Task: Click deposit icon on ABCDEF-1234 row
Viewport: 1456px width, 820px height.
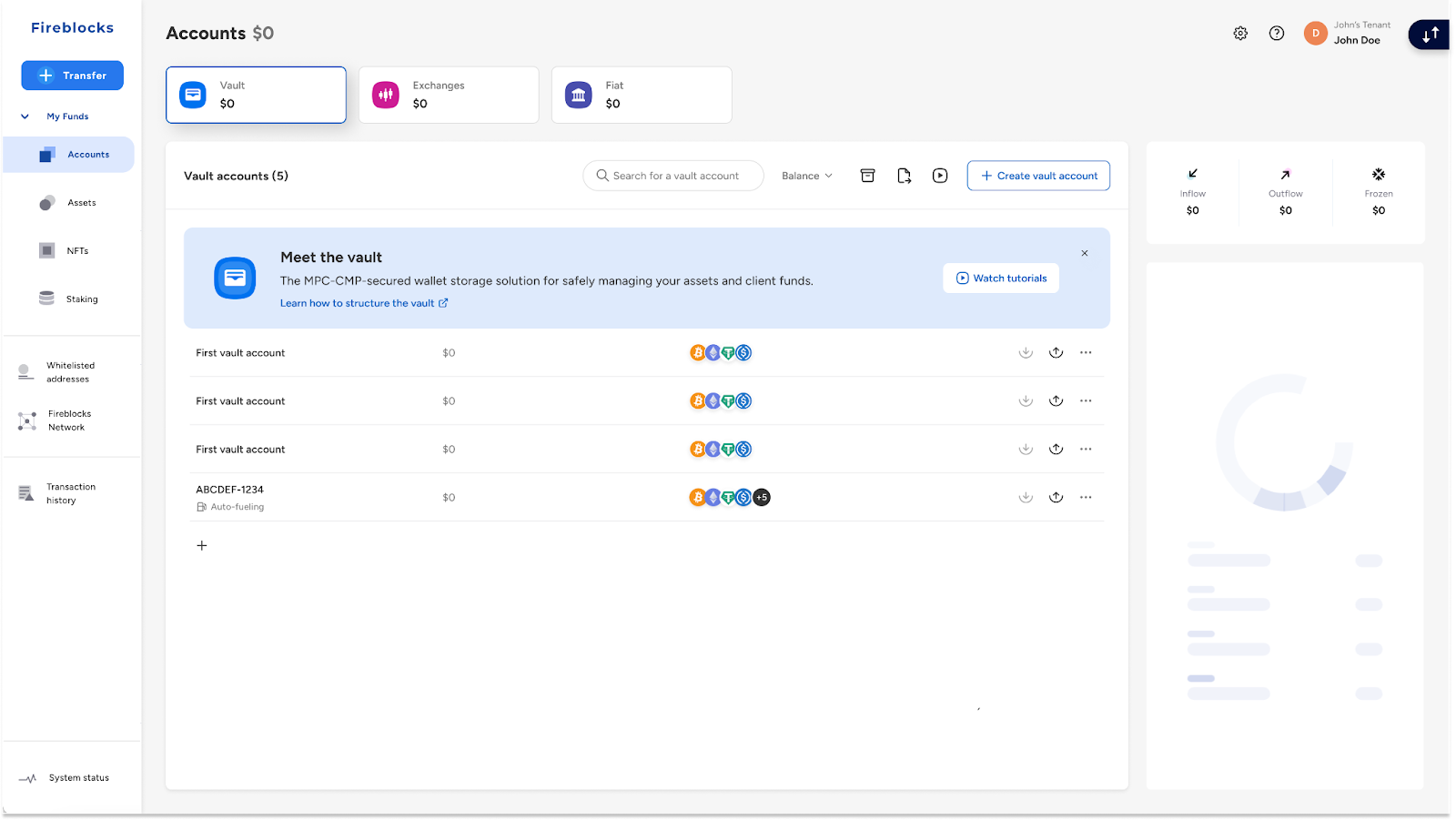Action: 1026,497
